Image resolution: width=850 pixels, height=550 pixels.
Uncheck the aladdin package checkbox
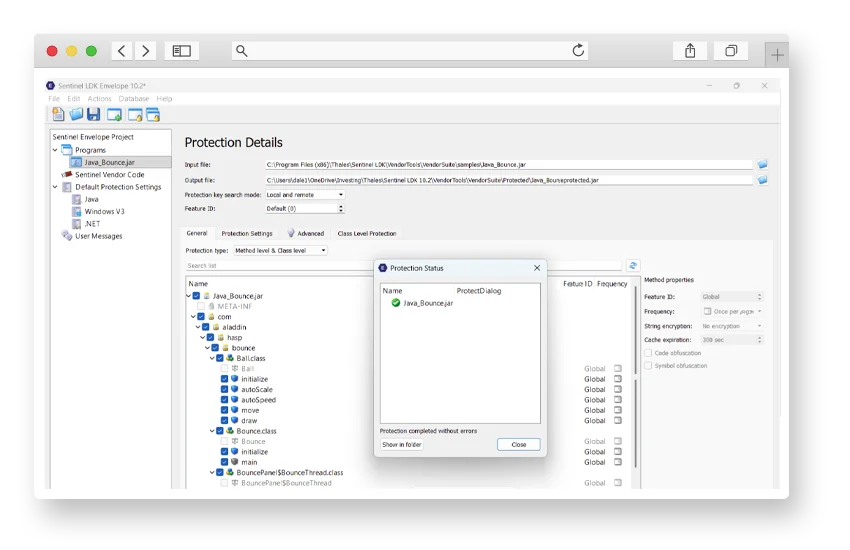(205, 327)
